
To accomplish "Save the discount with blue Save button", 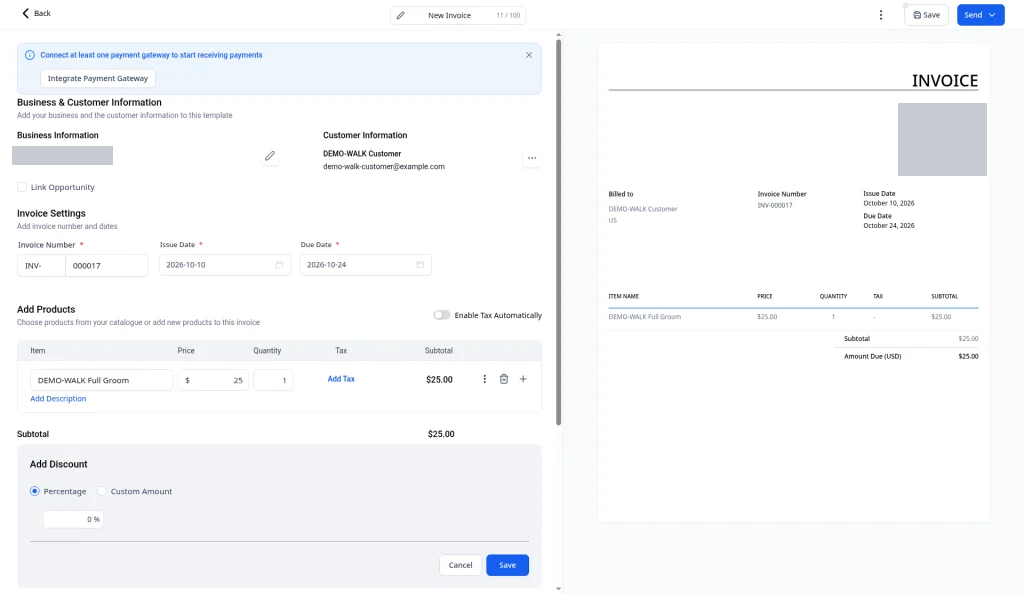I will (507, 565).
